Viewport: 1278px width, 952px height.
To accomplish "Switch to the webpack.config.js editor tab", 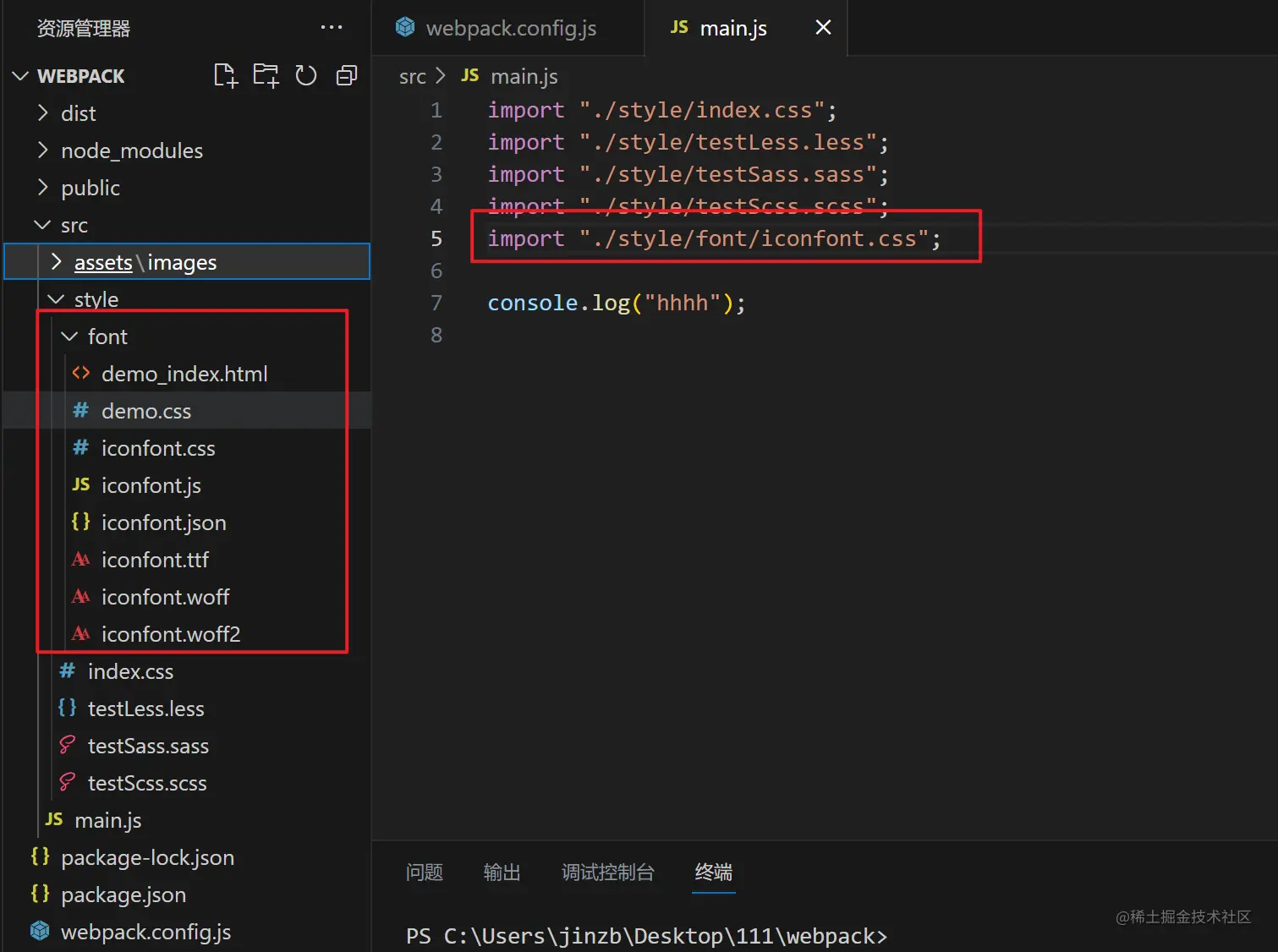I will tap(507, 28).
